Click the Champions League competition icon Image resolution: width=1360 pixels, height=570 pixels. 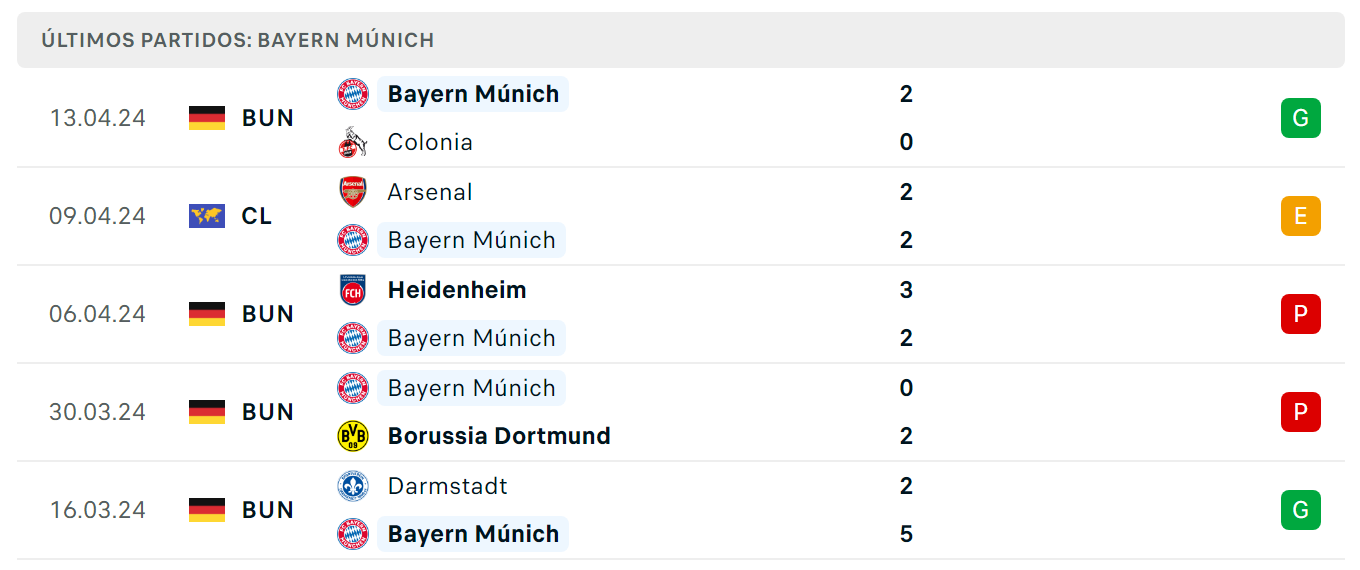[207, 216]
